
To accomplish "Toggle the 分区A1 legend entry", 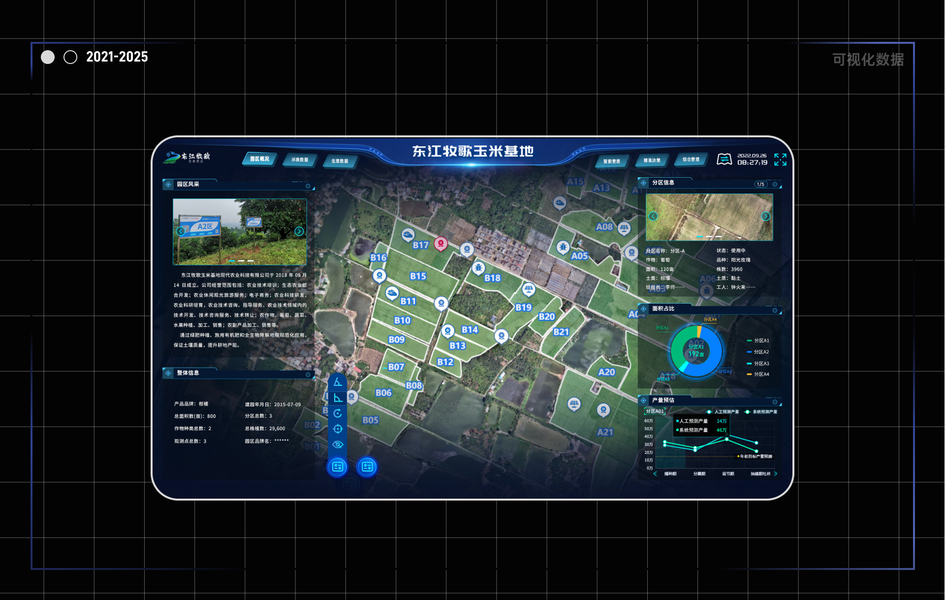I will click(758, 341).
